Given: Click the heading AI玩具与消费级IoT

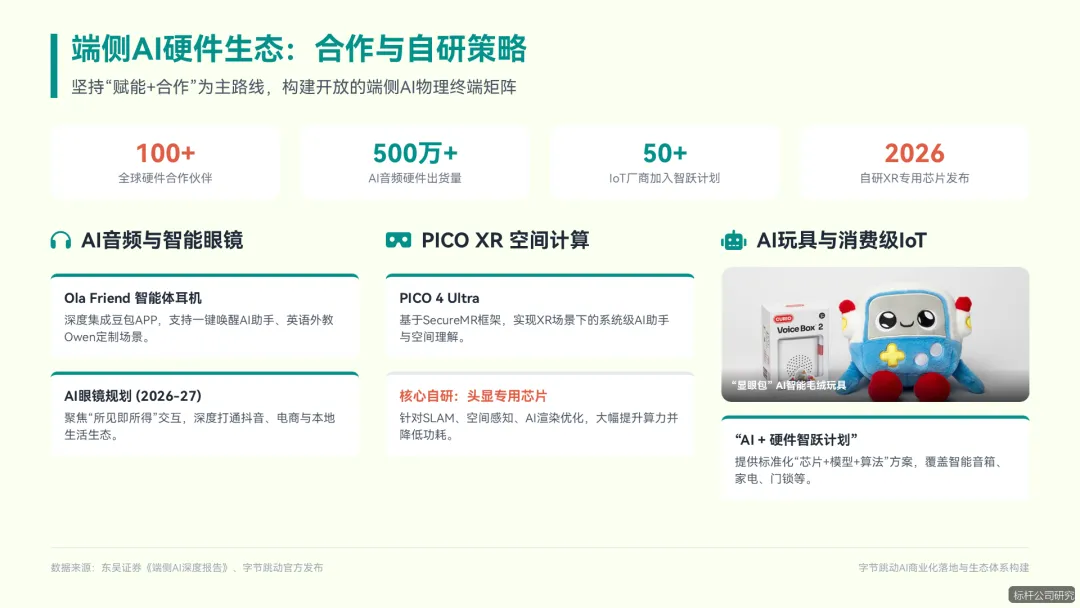Looking at the screenshot, I should 841,240.
